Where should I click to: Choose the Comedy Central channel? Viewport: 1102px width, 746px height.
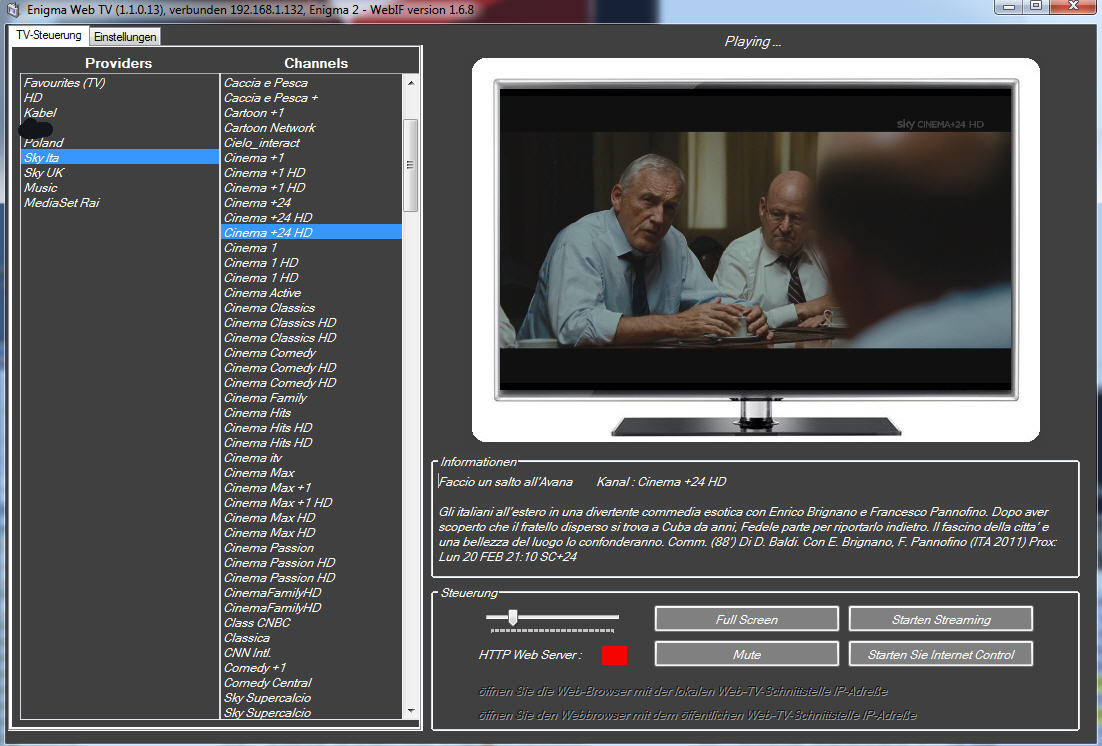[x=268, y=683]
